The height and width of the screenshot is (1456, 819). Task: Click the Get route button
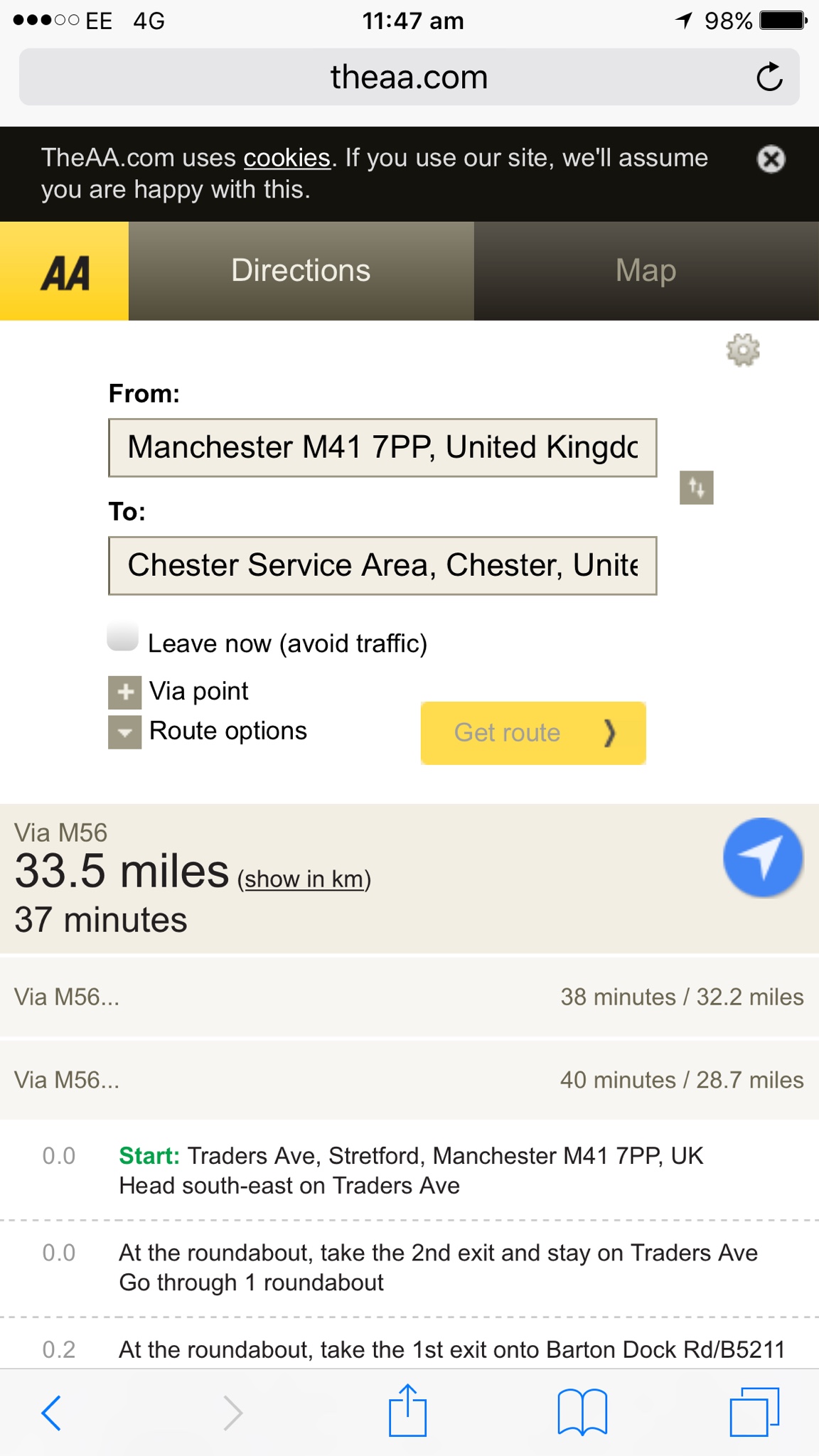[x=533, y=733]
